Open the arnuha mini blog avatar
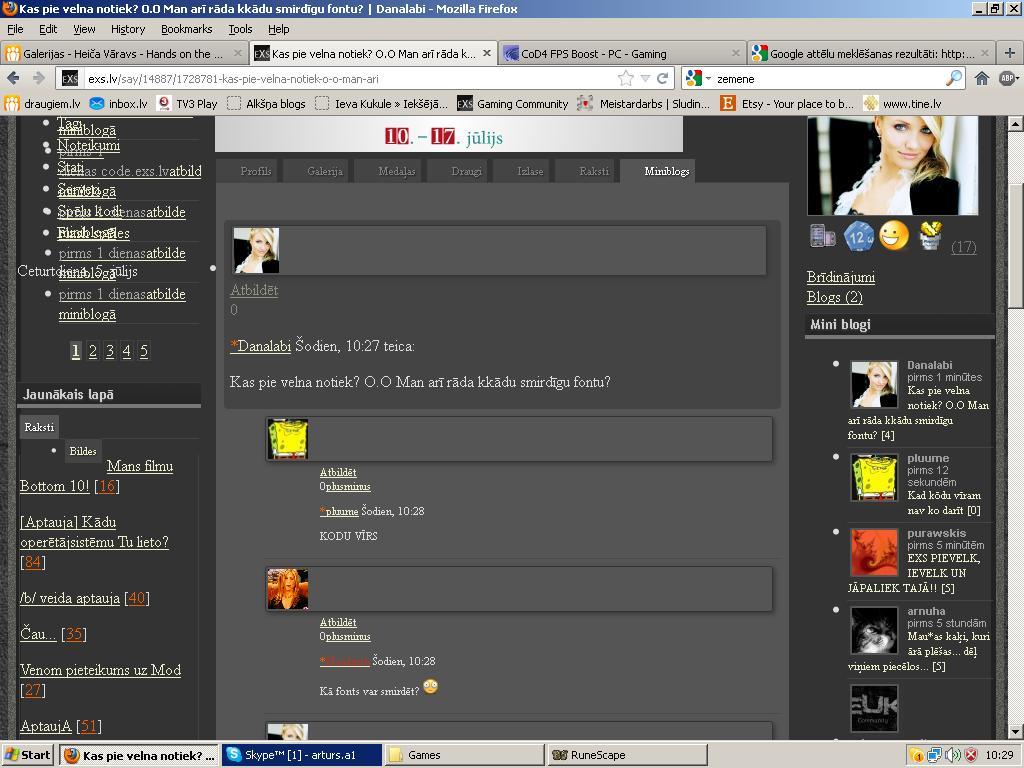Image resolution: width=1024 pixels, height=768 pixels. pos(874,630)
